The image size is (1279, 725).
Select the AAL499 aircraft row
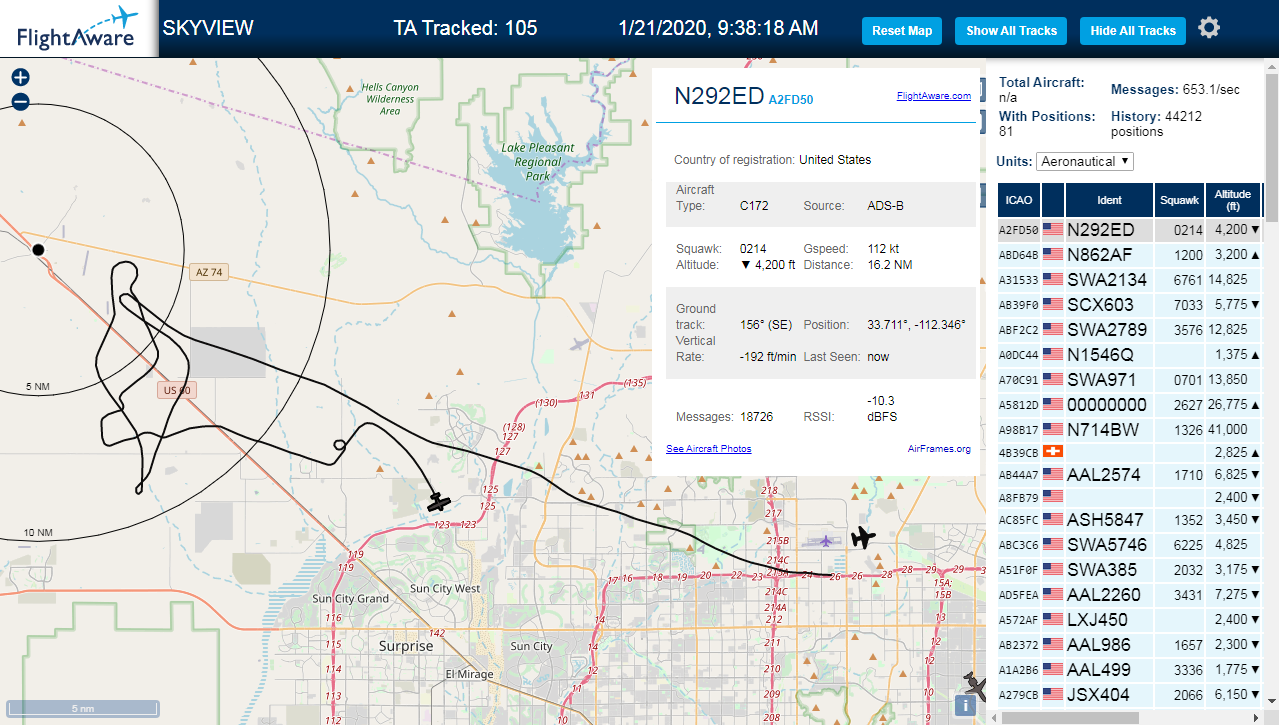[x=1130, y=670]
